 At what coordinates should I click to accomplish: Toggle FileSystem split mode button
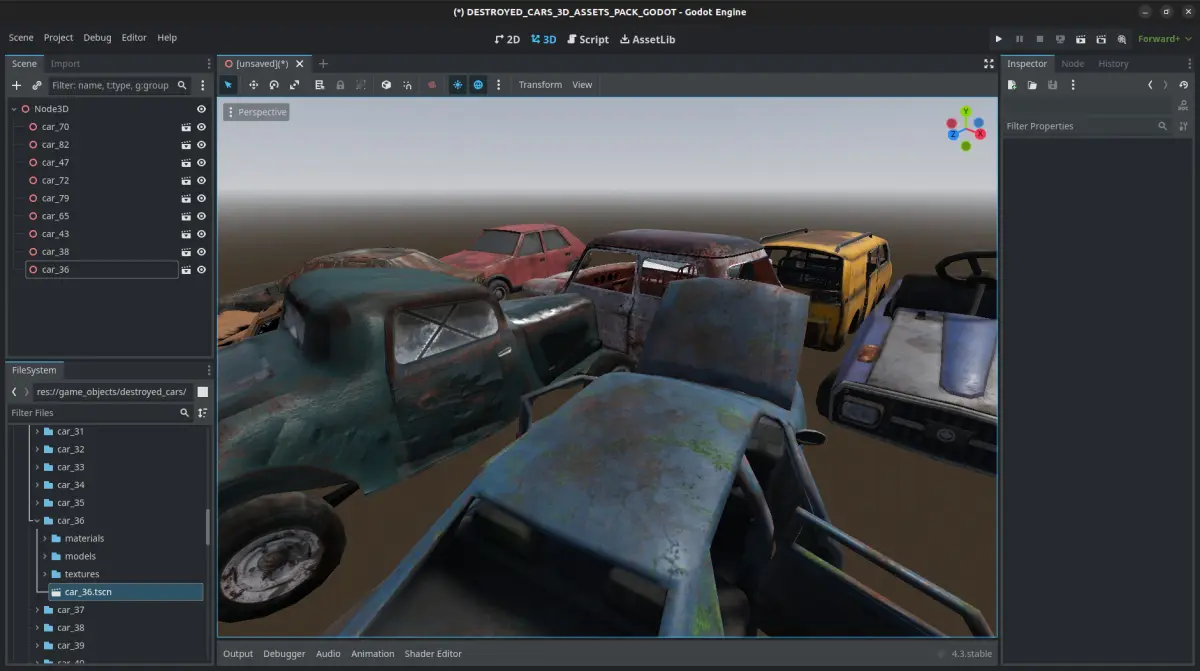[203, 392]
